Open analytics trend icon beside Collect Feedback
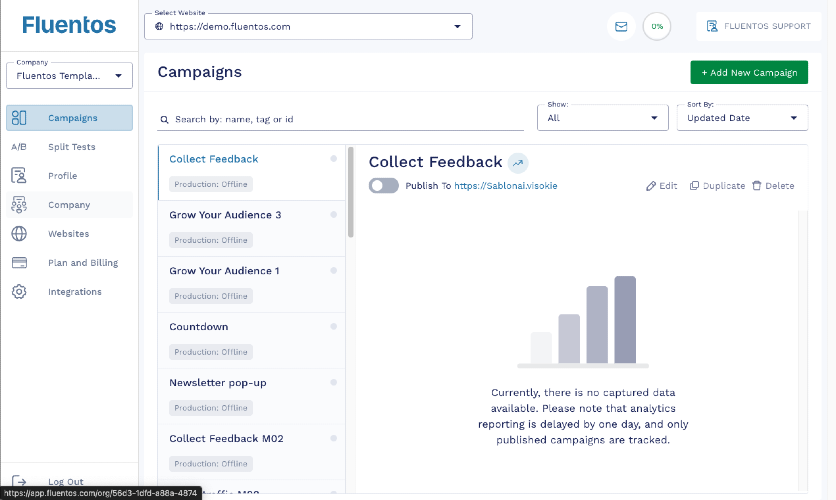The width and height of the screenshot is (836, 500). click(x=518, y=163)
